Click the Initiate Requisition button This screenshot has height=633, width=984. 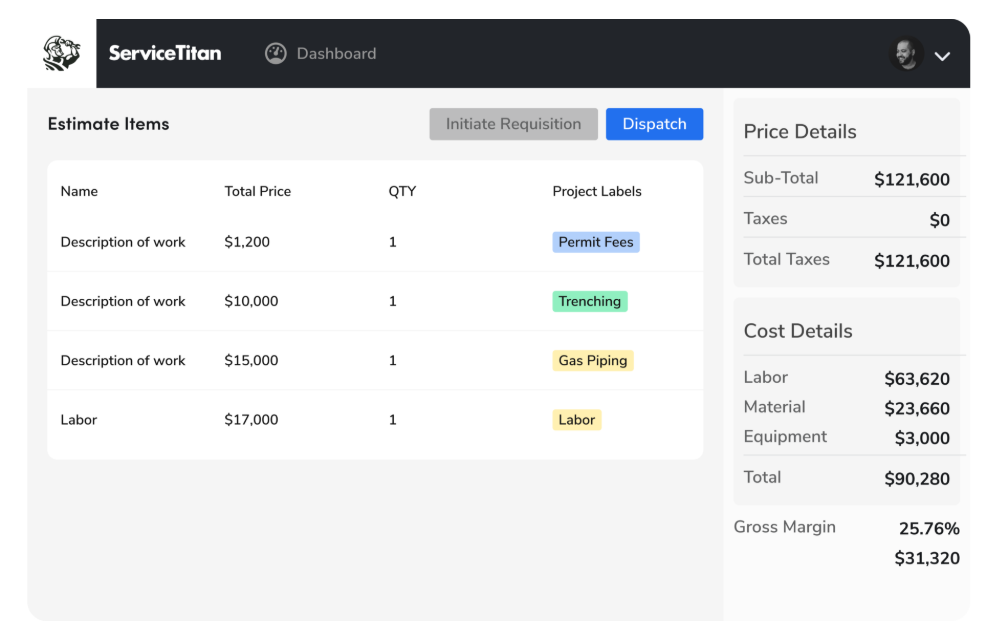point(513,124)
